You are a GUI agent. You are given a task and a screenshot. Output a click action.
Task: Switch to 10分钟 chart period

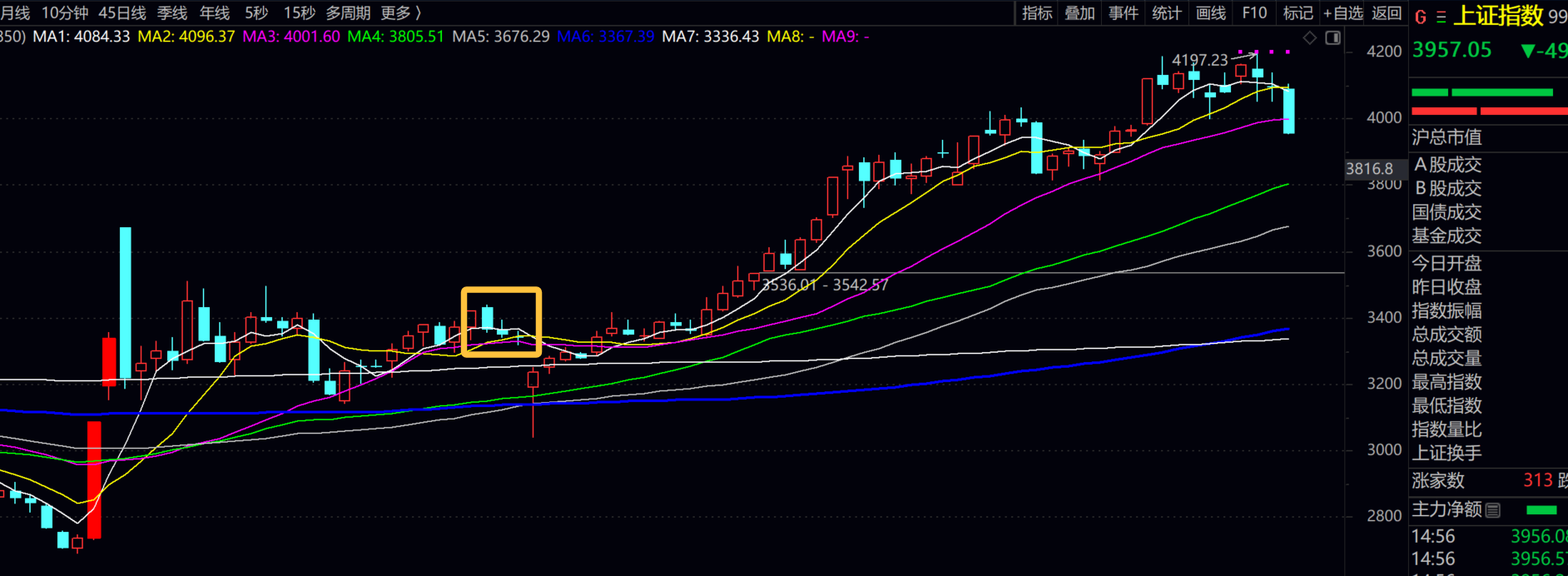[x=64, y=13]
